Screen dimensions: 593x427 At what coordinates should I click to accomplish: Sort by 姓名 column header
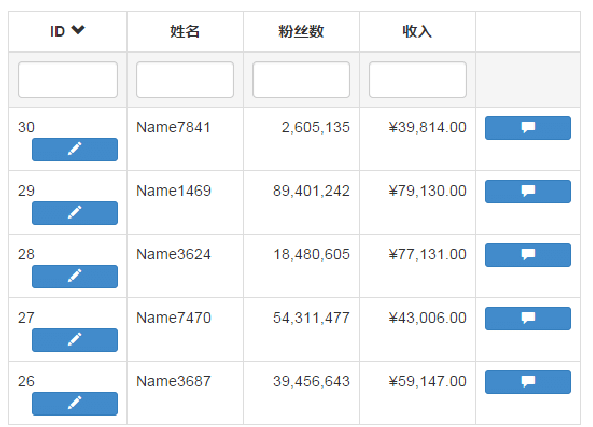click(x=185, y=31)
